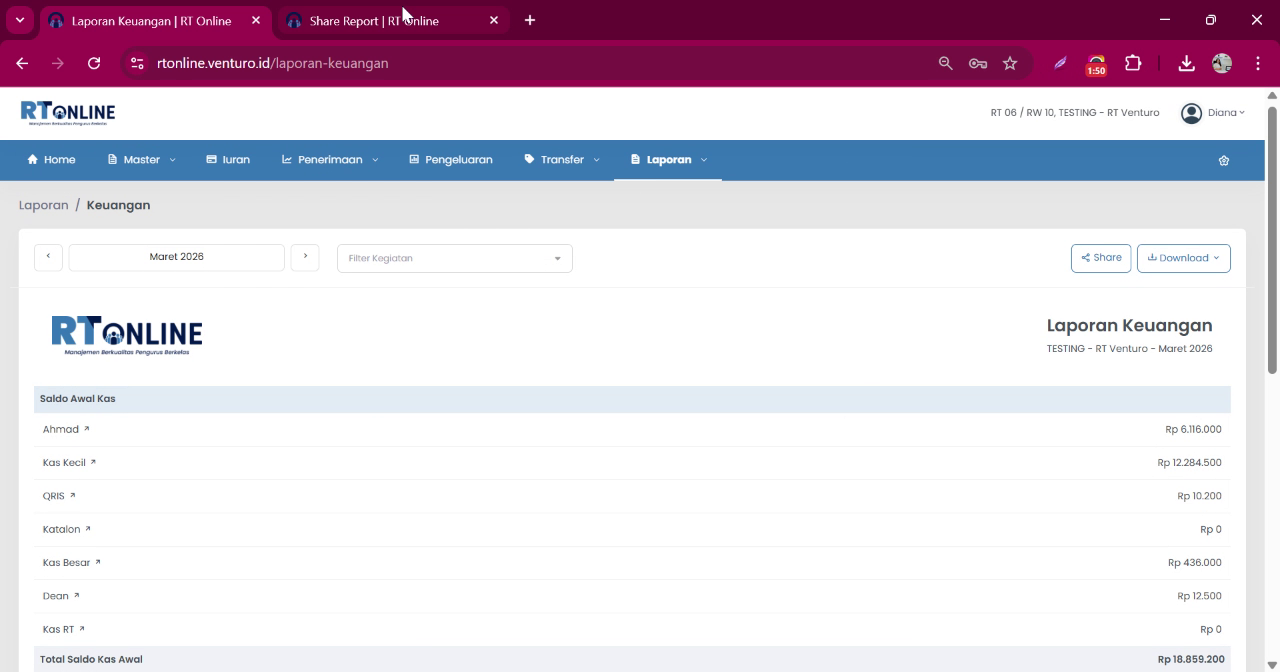Image resolution: width=1280 pixels, height=672 pixels.
Task: Open browser Downloads icon
Action: [1186, 63]
